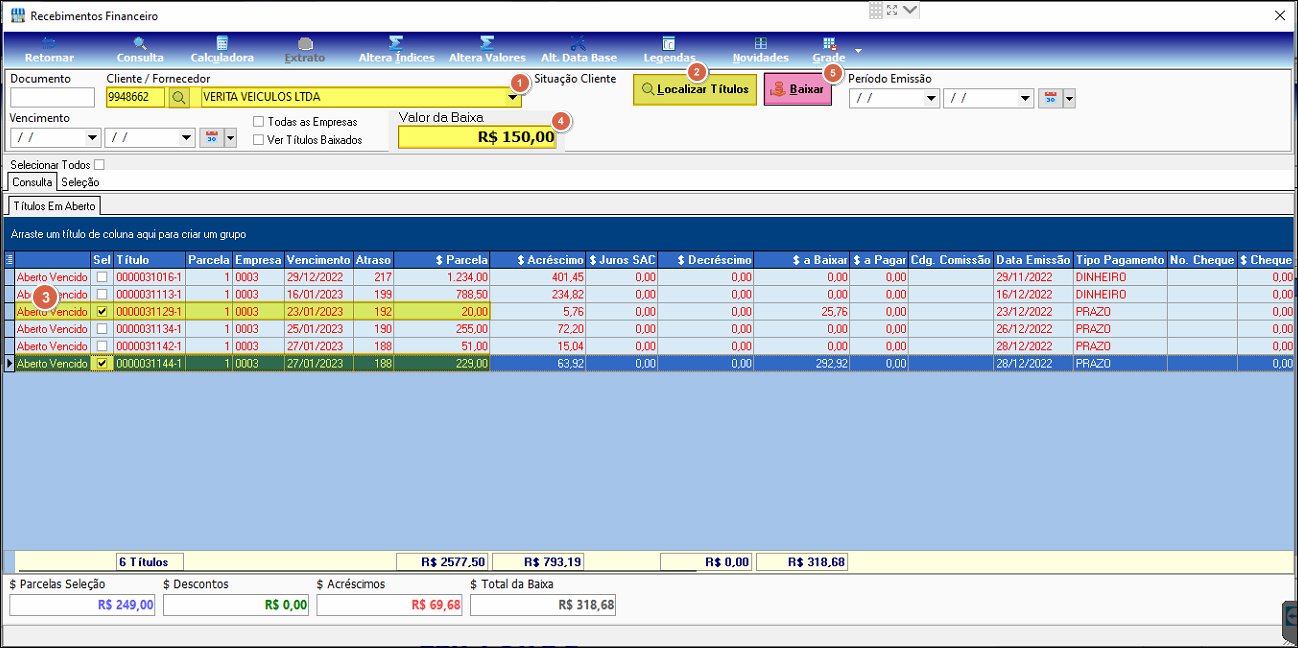Toggle the Selecionar Todos checkbox
Screen dimensions: 1298x648
point(99,165)
